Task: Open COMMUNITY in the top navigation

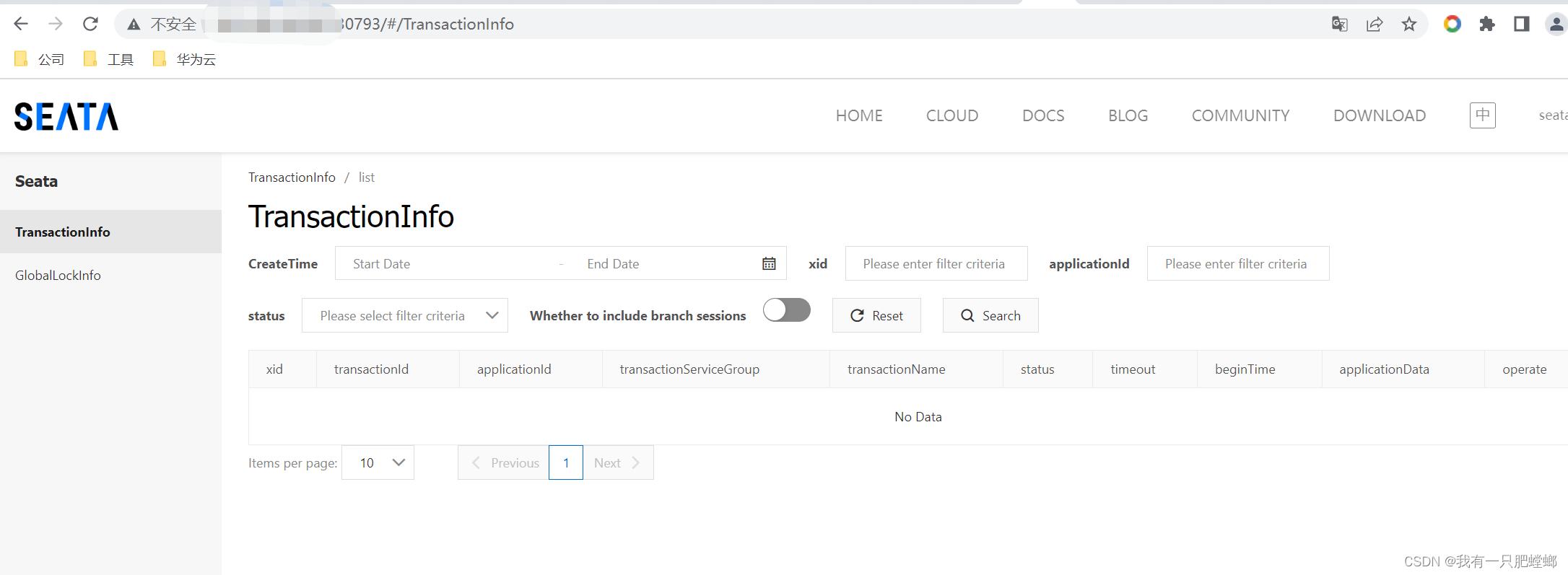Action: point(1240,115)
